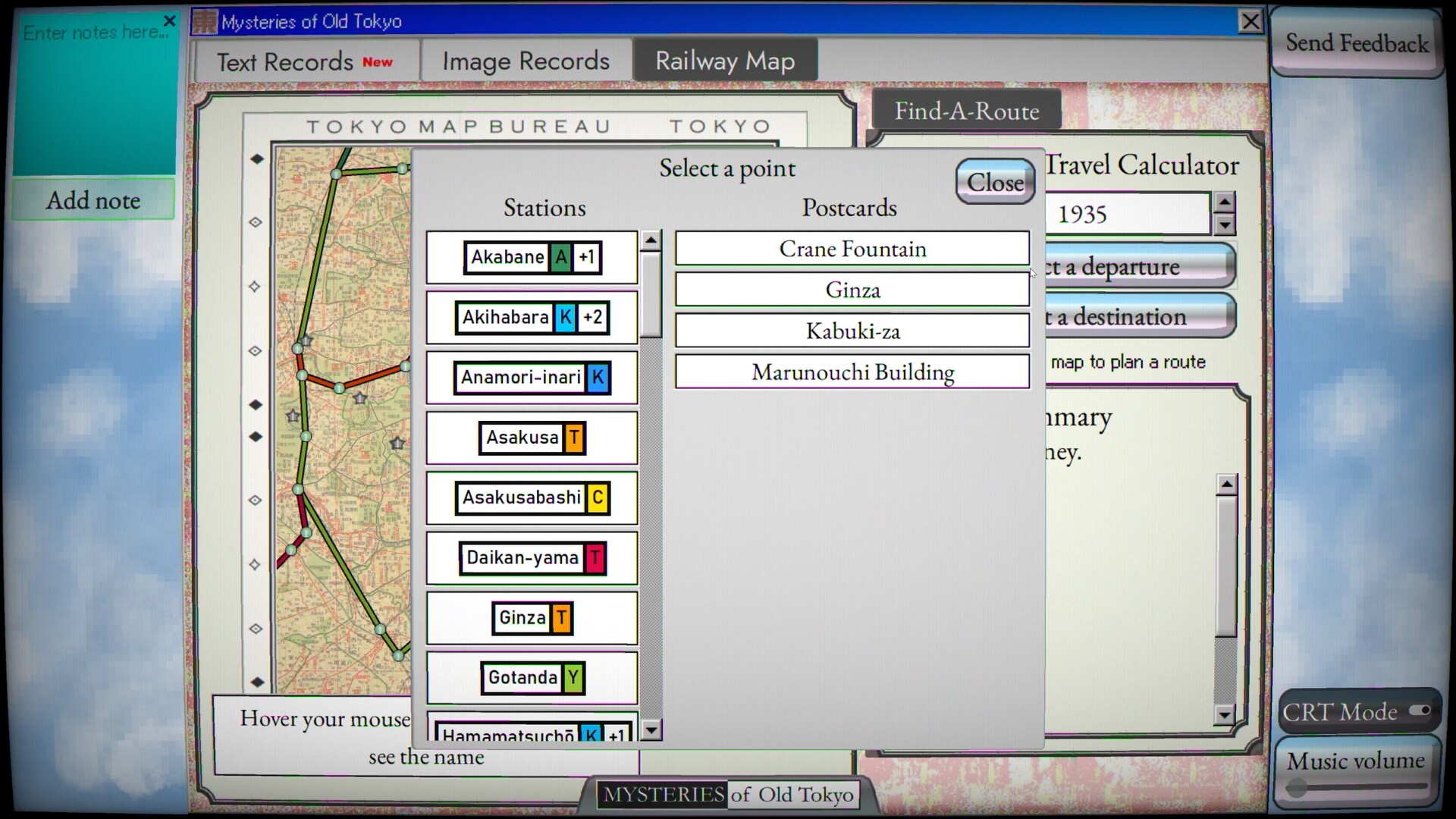Open the Image Records tab
The width and height of the screenshot is (1456, 819).
pos(525,60)
